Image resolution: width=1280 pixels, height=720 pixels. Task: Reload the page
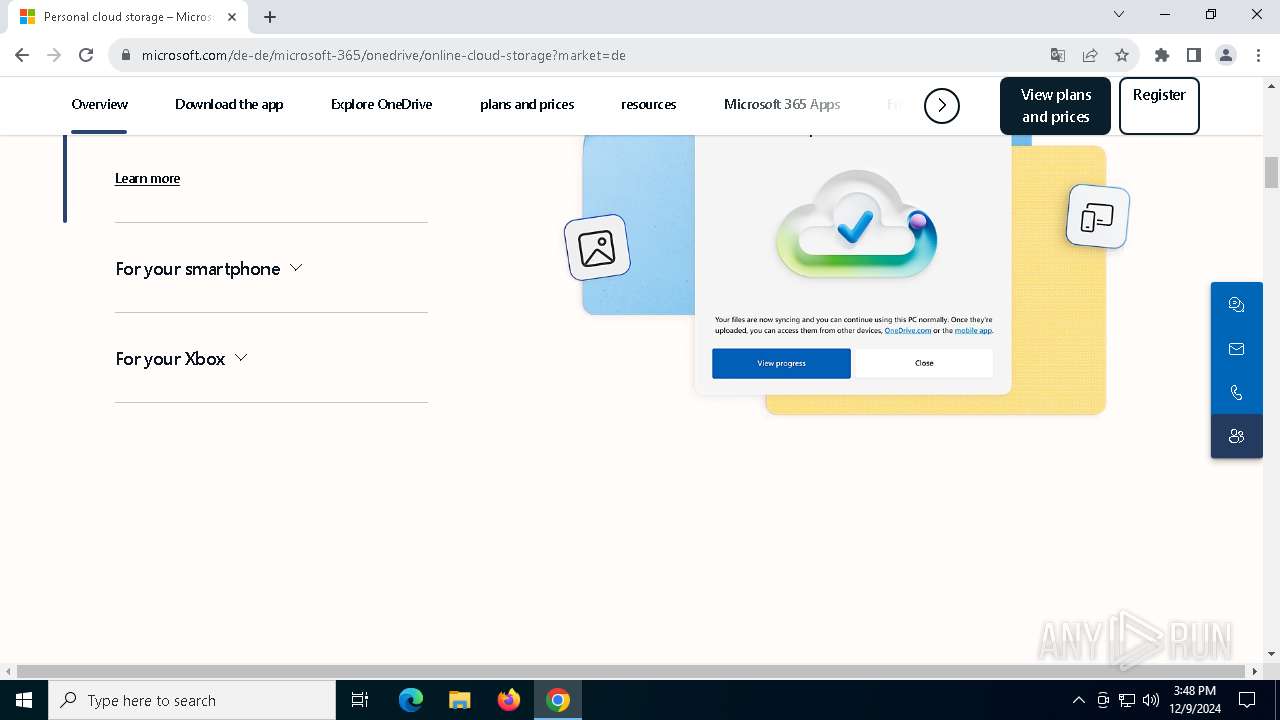tap(86, 55)
